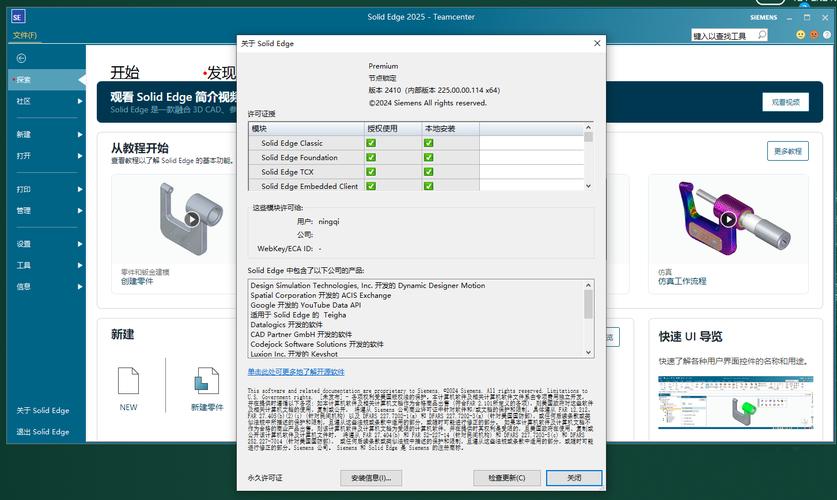Click down arrow of modules list scrollbar
This screenshot has width=837, height=500.
[588, 186]
